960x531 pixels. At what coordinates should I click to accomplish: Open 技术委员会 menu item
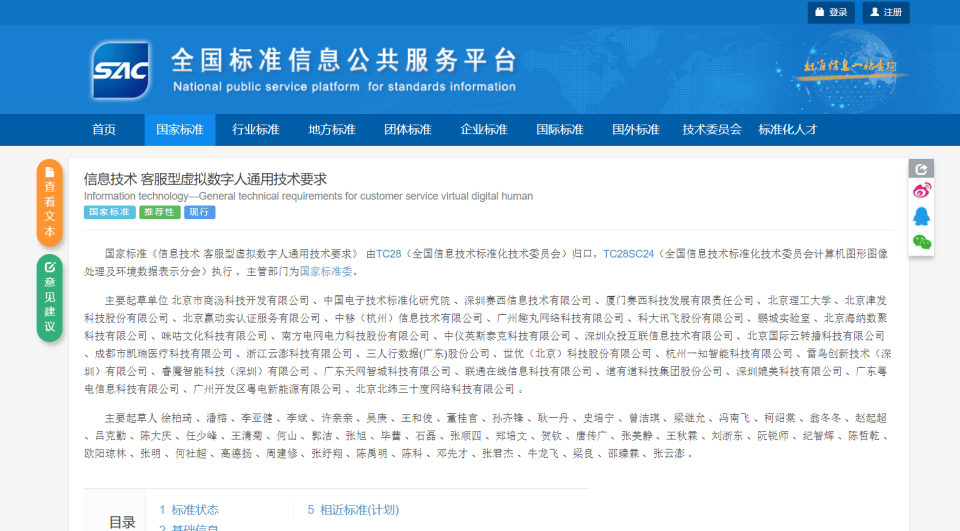pyautogui.click(x=712, y=130)
